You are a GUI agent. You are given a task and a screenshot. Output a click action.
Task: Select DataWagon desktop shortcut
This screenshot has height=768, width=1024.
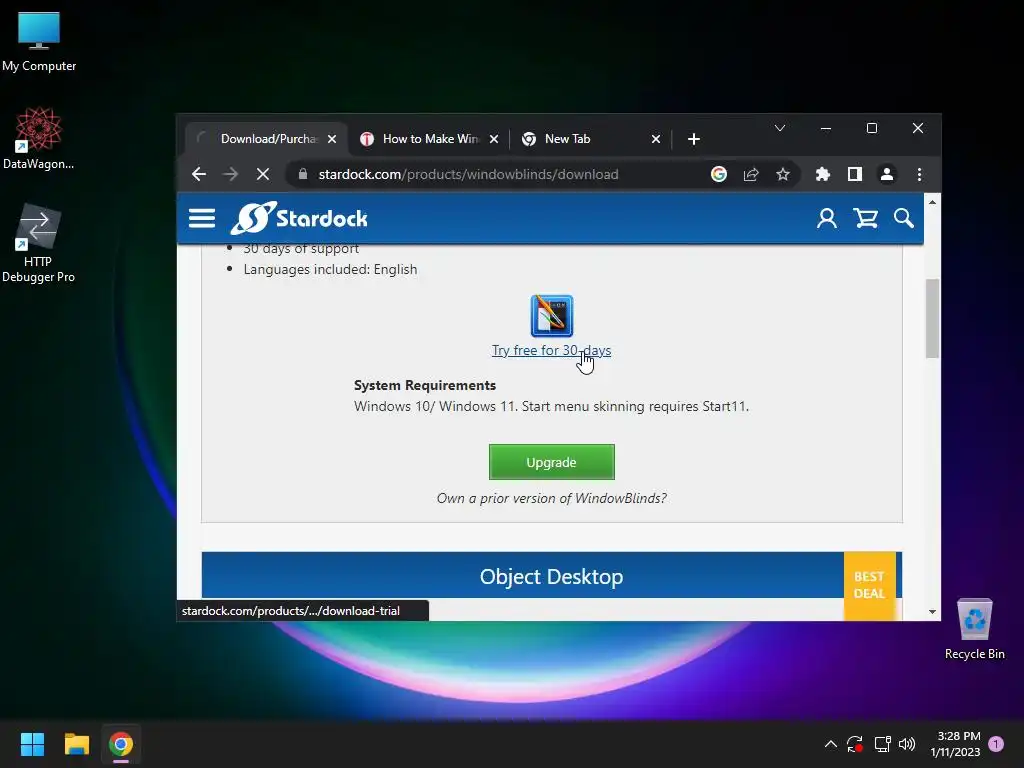point(39,138)
